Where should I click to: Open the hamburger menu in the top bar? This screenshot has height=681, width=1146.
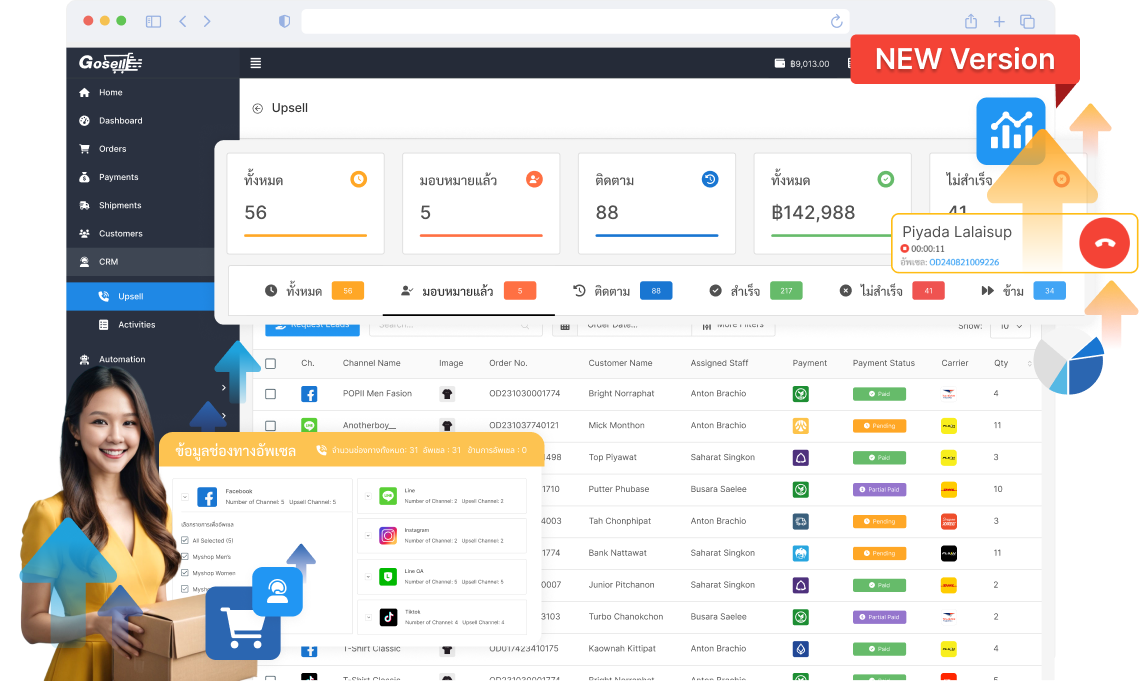[x=256, y=63]
